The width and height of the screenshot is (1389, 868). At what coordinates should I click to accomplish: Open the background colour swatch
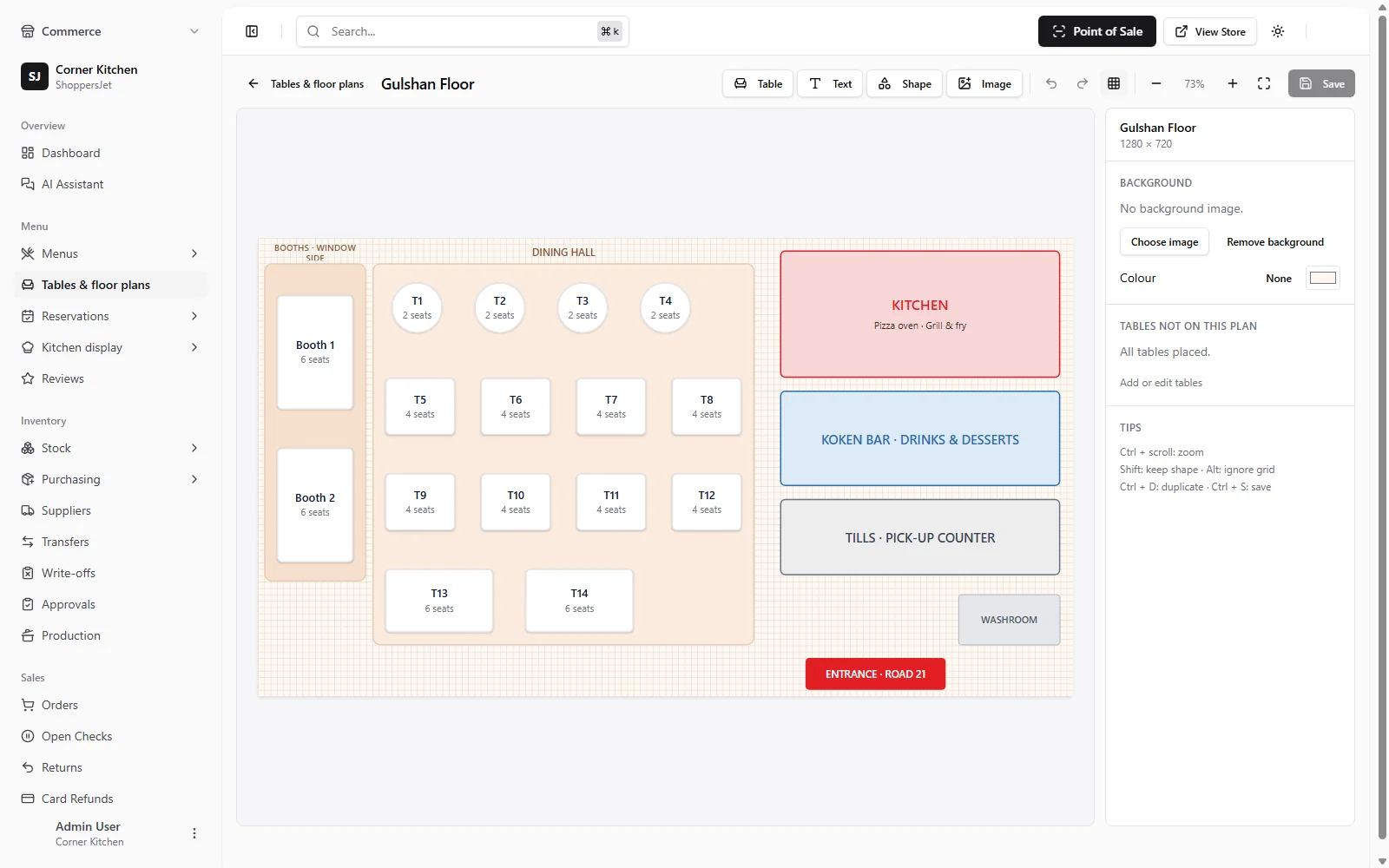1323,278
